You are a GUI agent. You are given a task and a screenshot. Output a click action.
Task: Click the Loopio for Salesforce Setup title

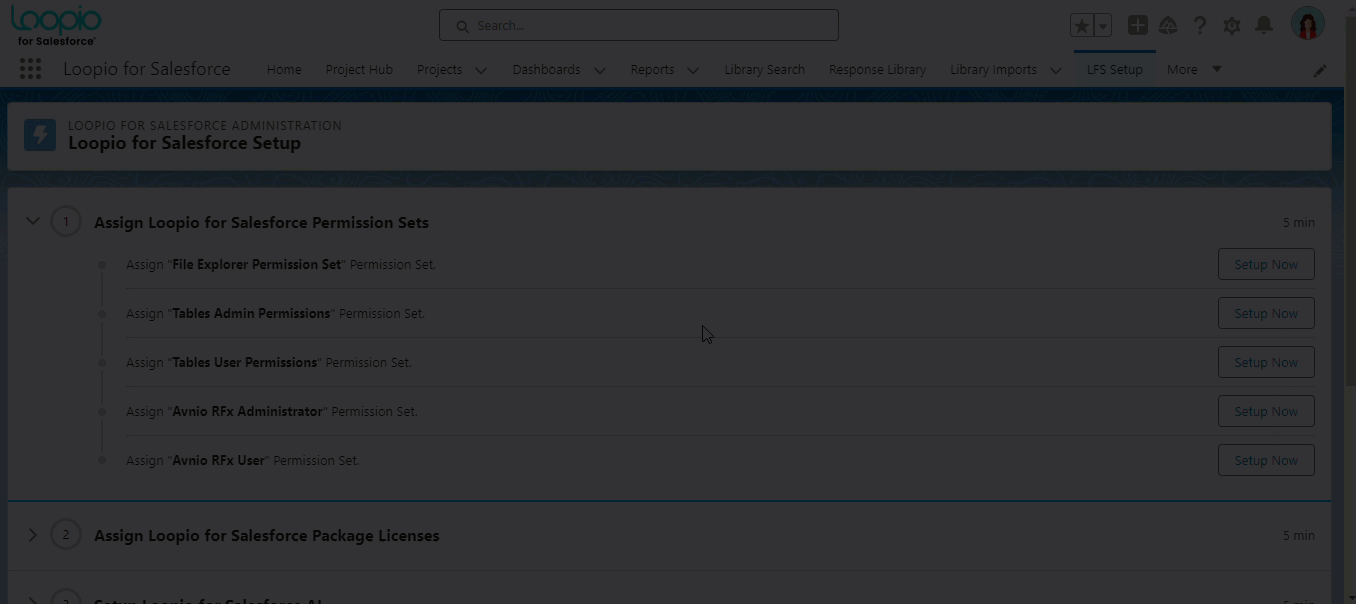[x=184, y=143]
